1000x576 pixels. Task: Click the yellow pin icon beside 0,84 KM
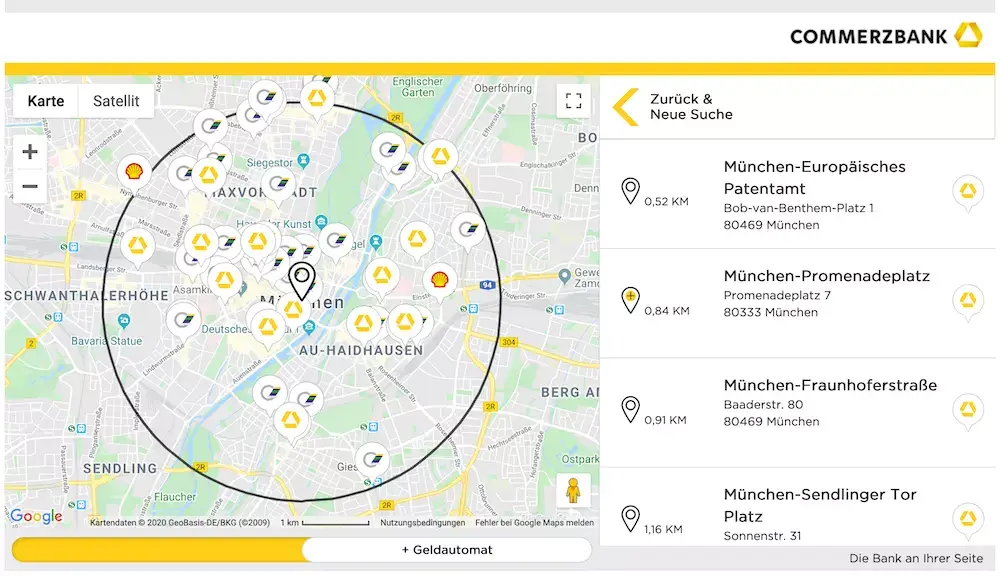point(630,300)
